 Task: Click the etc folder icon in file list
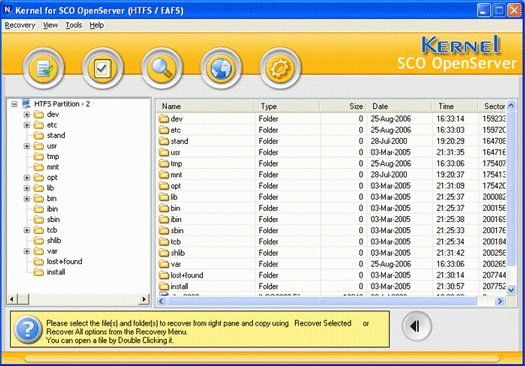pos(164,130)
